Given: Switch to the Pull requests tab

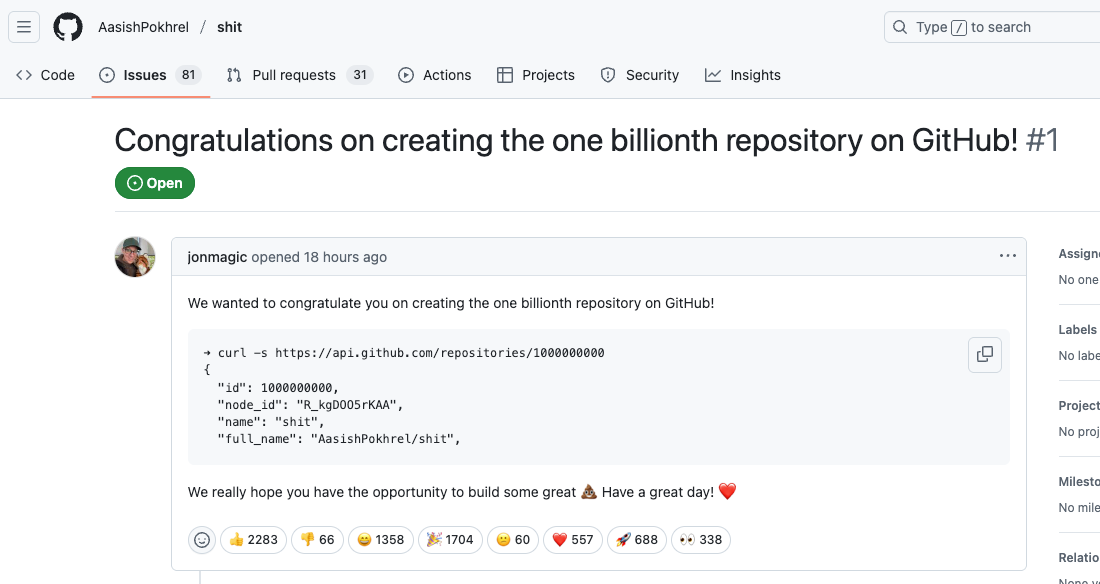Looking at the screenshot, I should [300, 75].
